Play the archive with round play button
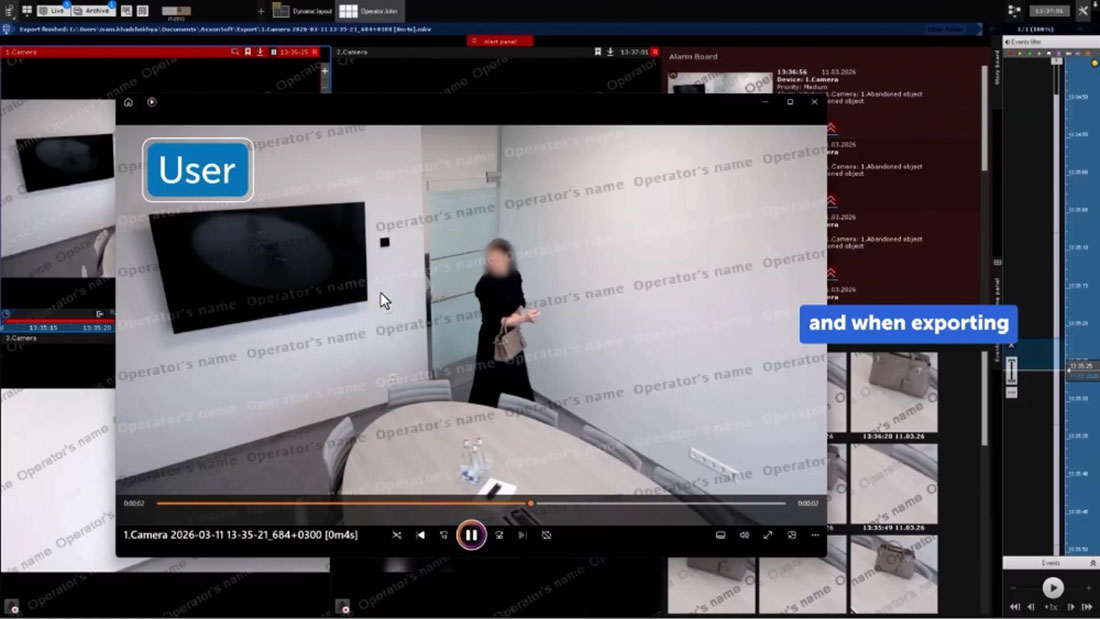This screenshot has width=1100, height=619. [1052, 587]
